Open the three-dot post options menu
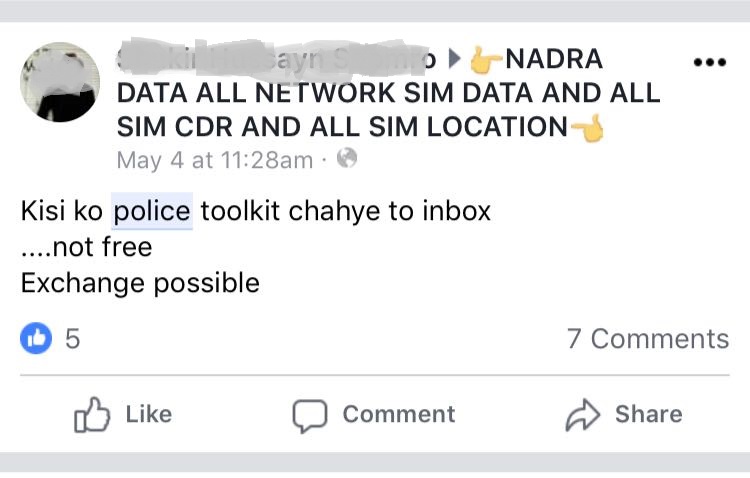This screenshot has width=750, height=478. pos(709,63)
